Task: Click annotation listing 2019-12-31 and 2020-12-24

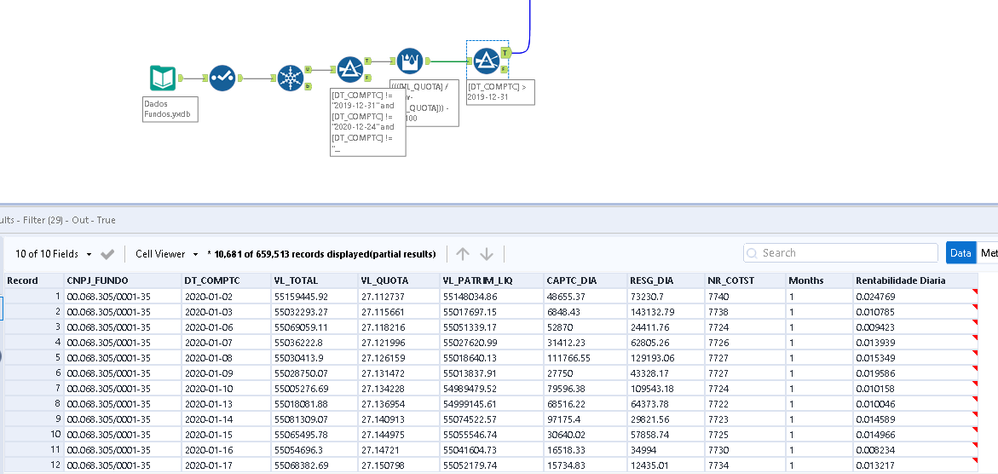Action: 368,121
